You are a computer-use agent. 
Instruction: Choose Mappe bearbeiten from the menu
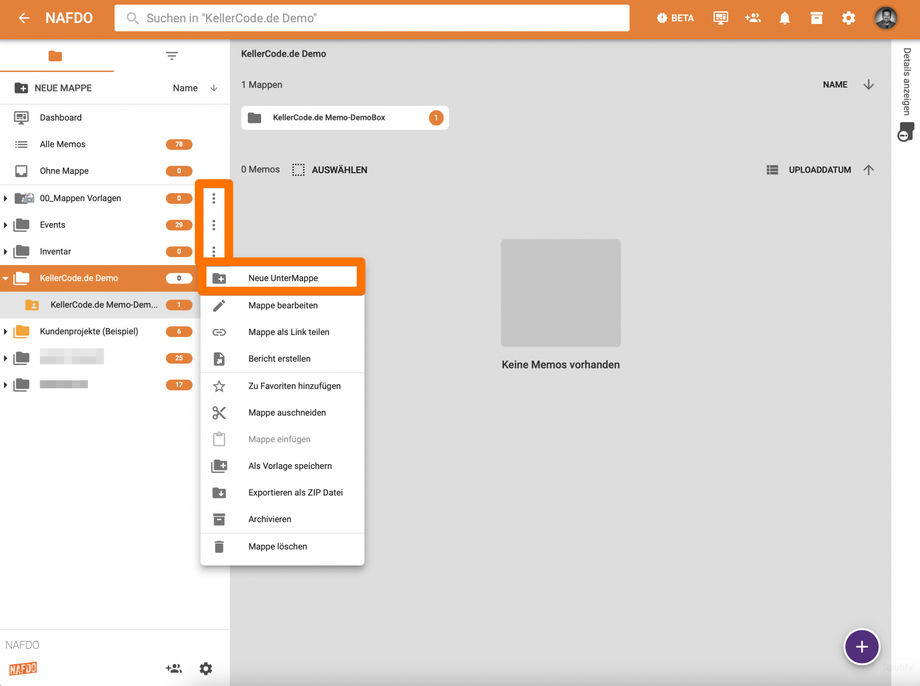pos(282,305)
